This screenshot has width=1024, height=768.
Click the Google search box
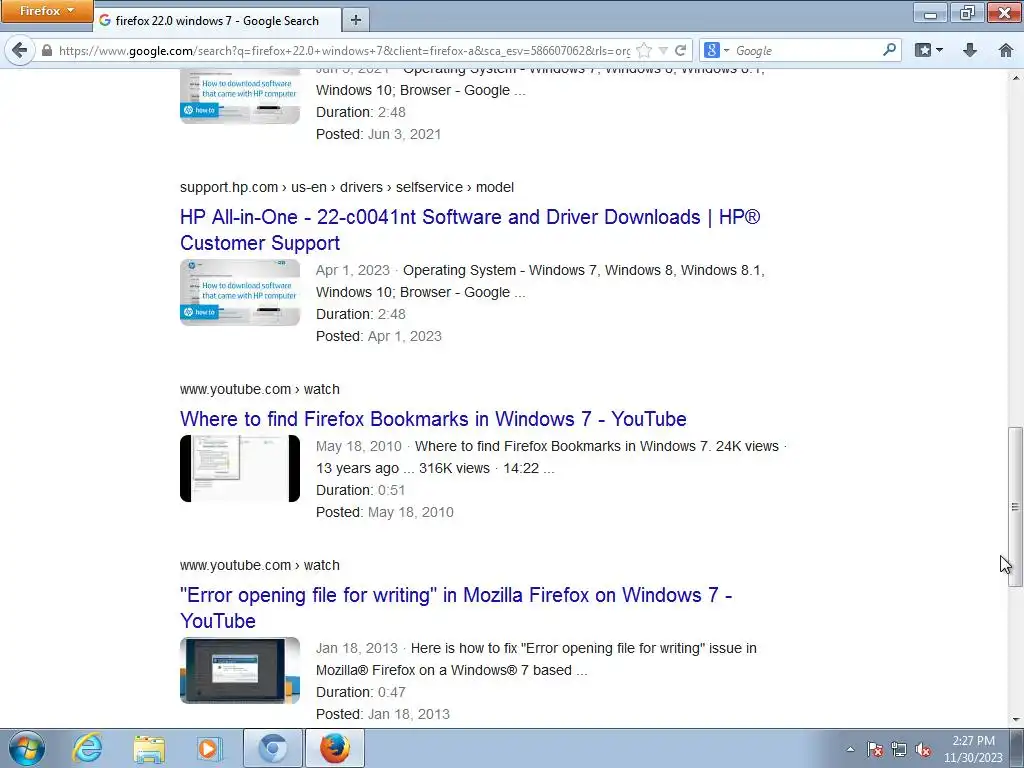click(807, 50)
